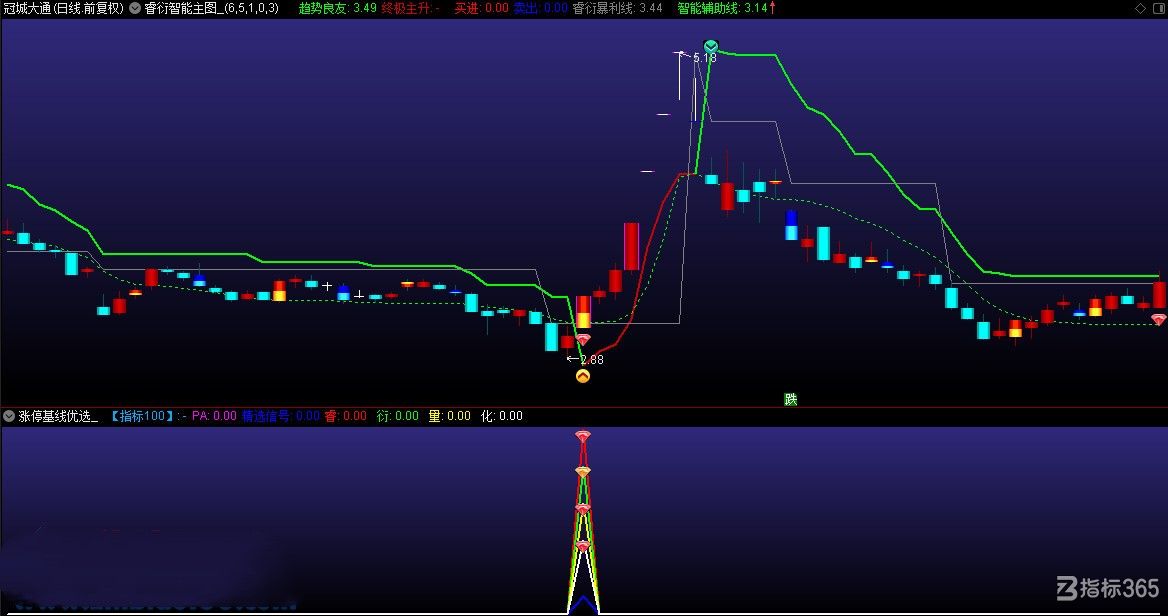Click the orange up-arrow circle below 2.88
1168x616 pixels.
pos(583,376)
